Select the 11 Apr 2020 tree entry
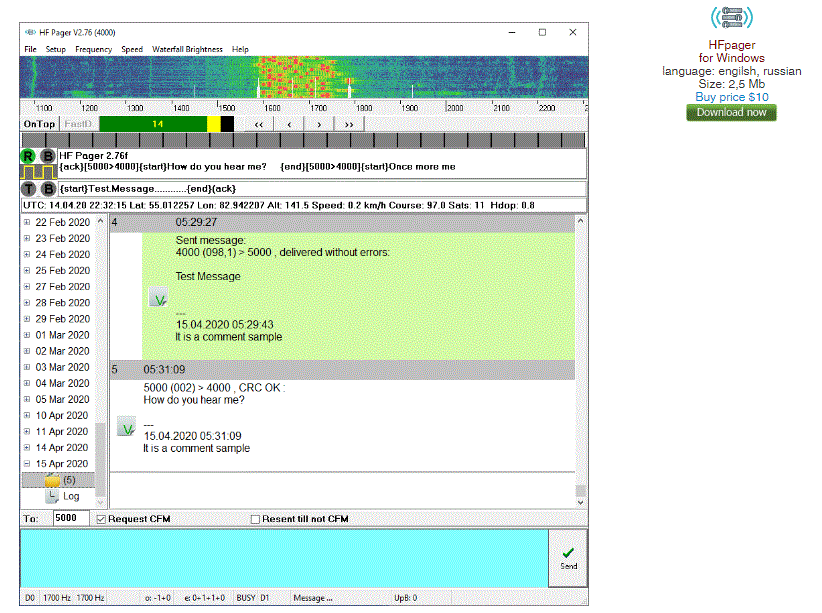 (62, 432)
